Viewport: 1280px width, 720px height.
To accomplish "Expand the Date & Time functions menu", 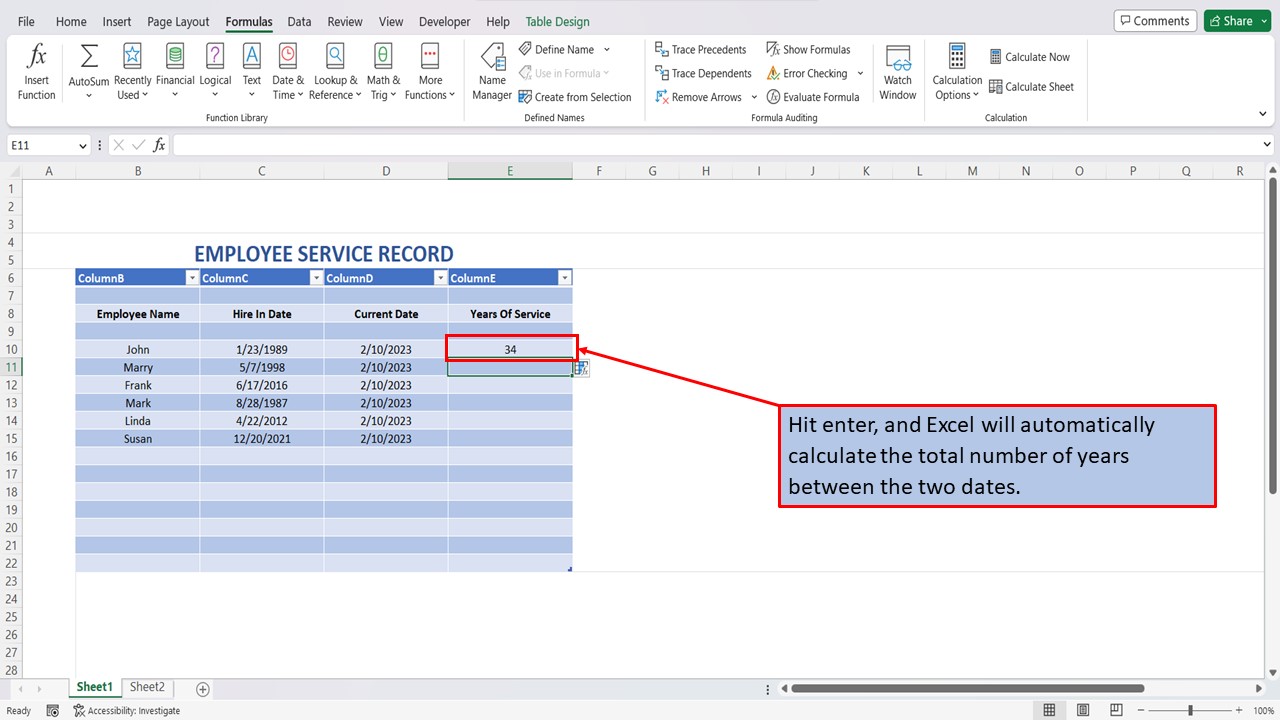I will point(287,70).
